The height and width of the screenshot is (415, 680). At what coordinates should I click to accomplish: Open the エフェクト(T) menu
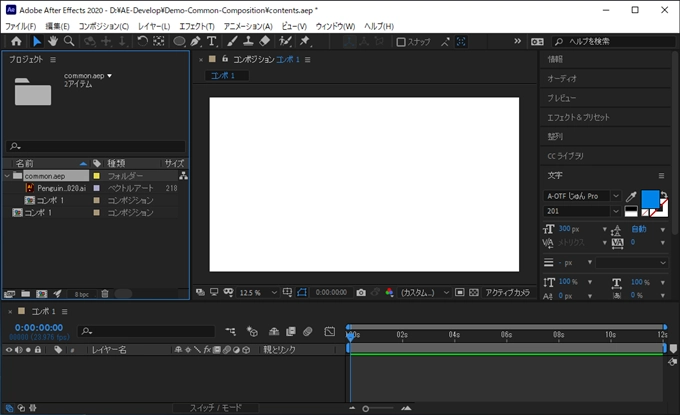click(x=197, y=26)
